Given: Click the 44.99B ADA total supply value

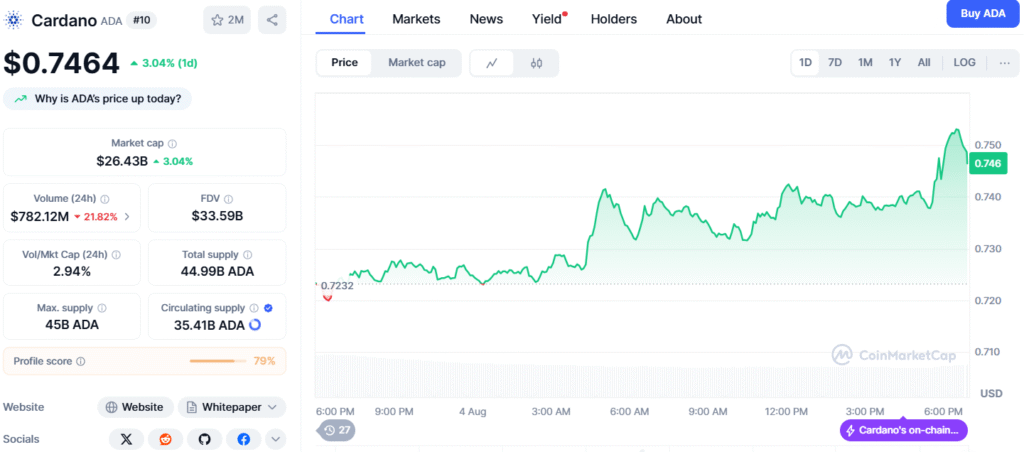Looking at the screenshot, I should (x=217, y=272).
